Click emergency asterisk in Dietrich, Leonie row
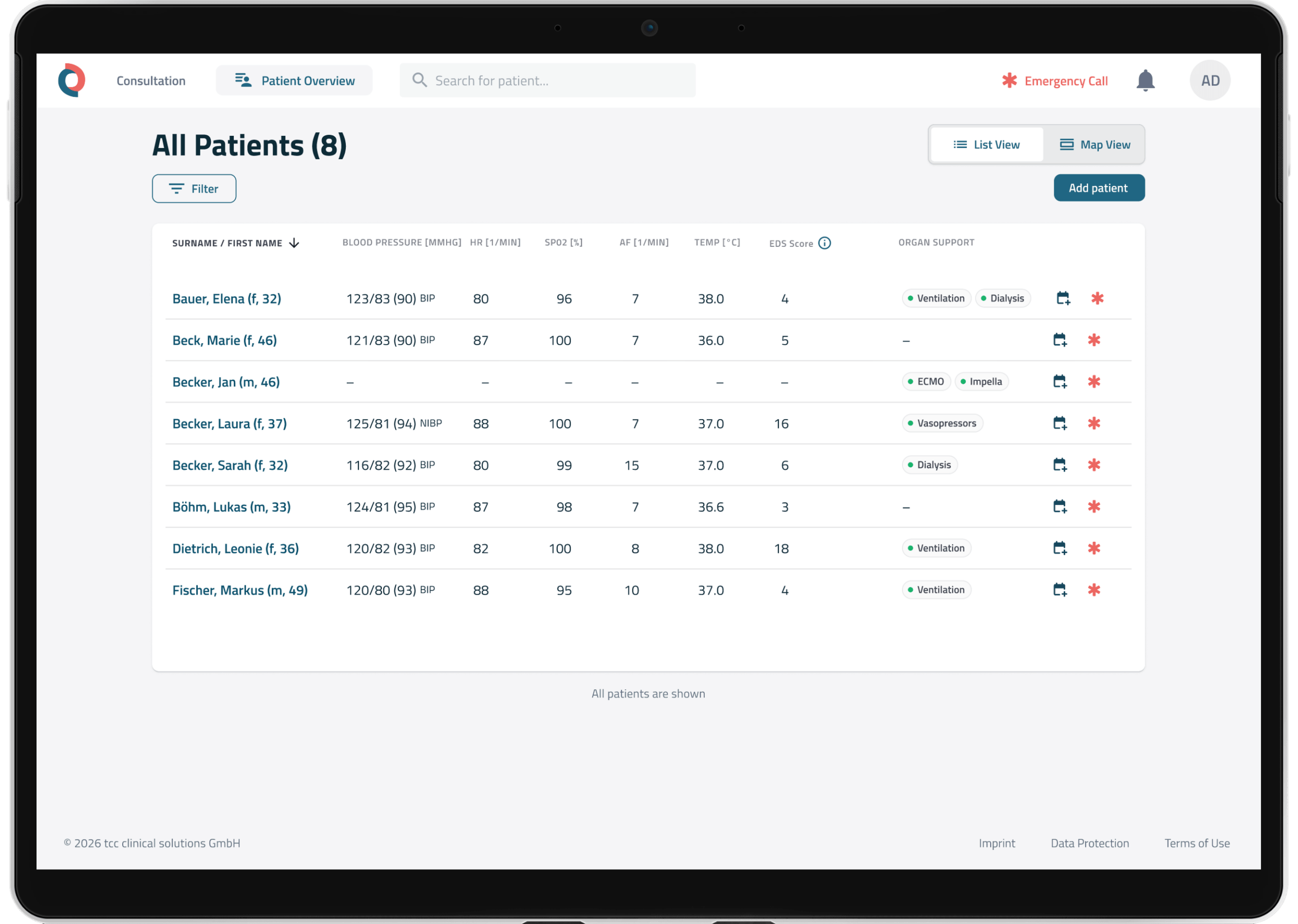Screen dimensions: 1298x924 coord(1094,548)
